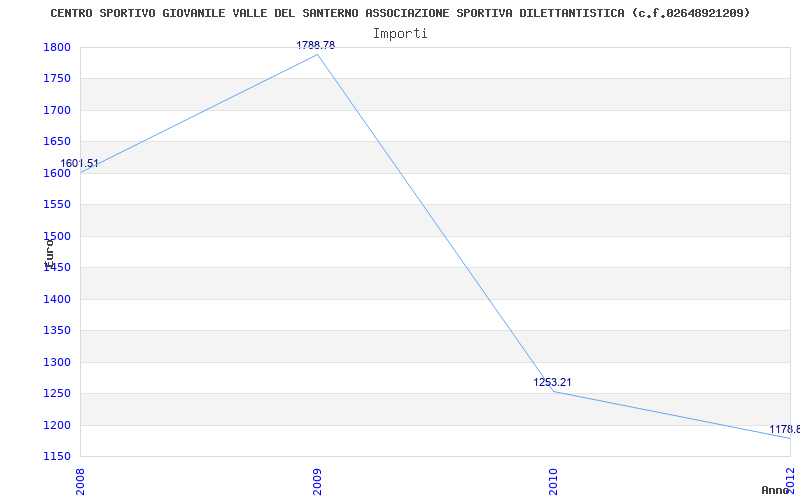Click the line segment between 2010 and 2012
The width and height of the screenshot is (800, 500).
pyautogui.click(x=672, y=414)
